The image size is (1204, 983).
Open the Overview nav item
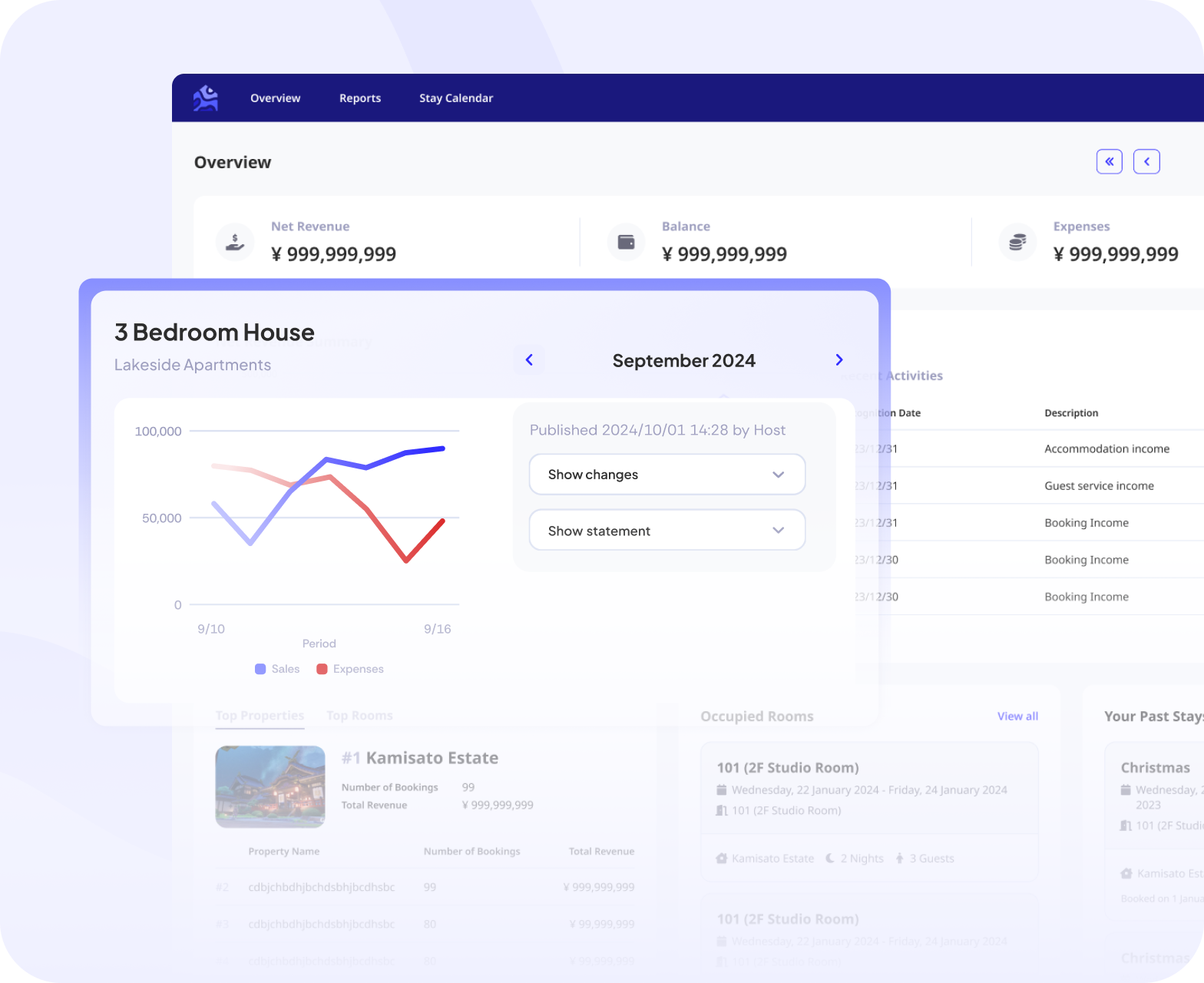275,98
